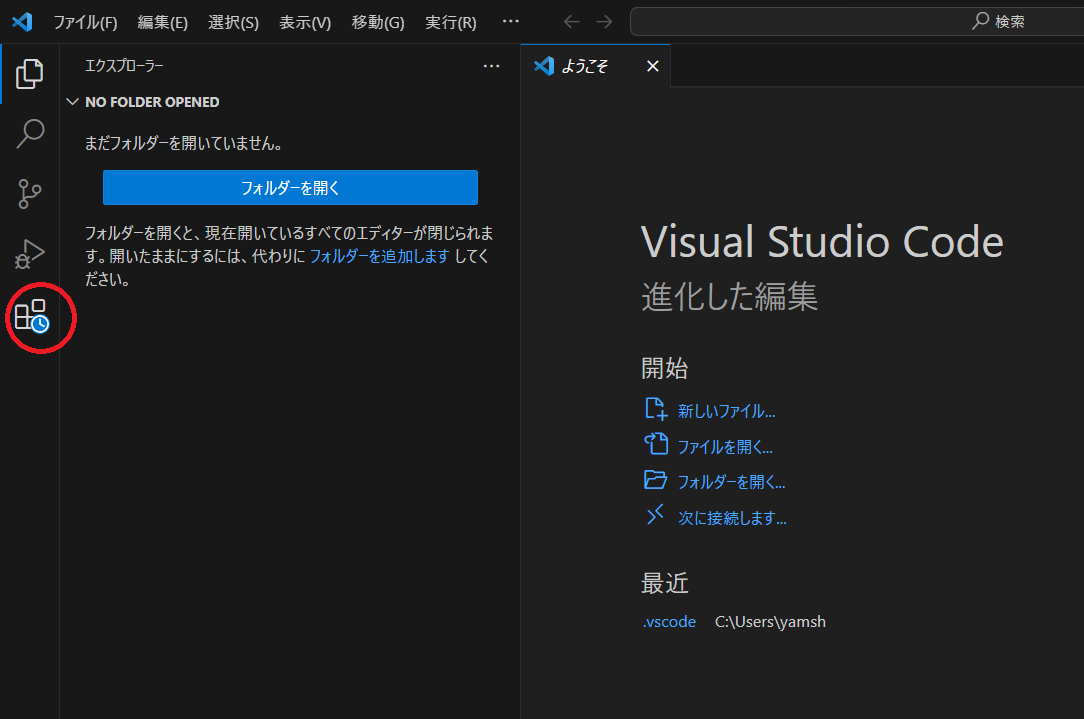
Task: Click the C:\Users\yamsh path text
Action: [x=770, y=622]
